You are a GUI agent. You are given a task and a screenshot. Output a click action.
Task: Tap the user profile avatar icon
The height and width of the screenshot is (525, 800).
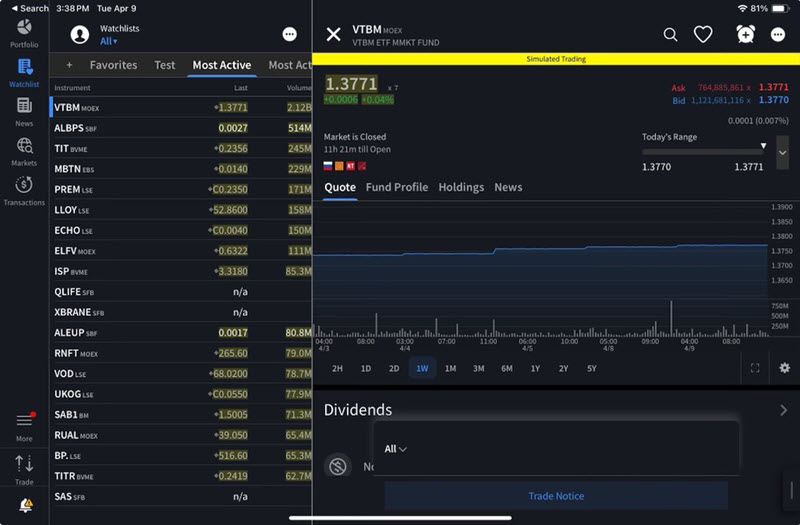click(80, 35)
